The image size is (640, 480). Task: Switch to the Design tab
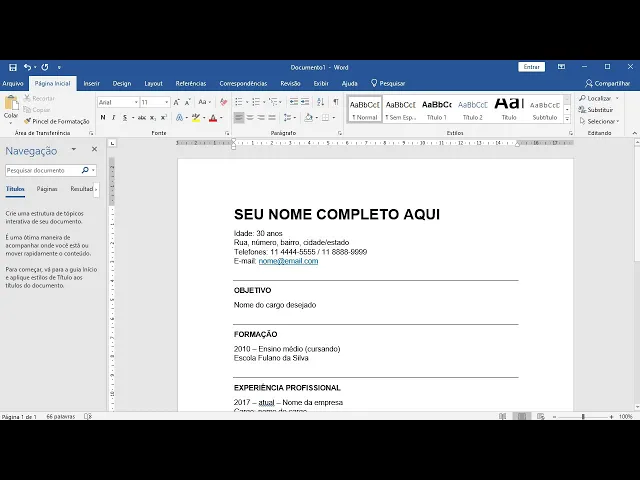(122, 83)
